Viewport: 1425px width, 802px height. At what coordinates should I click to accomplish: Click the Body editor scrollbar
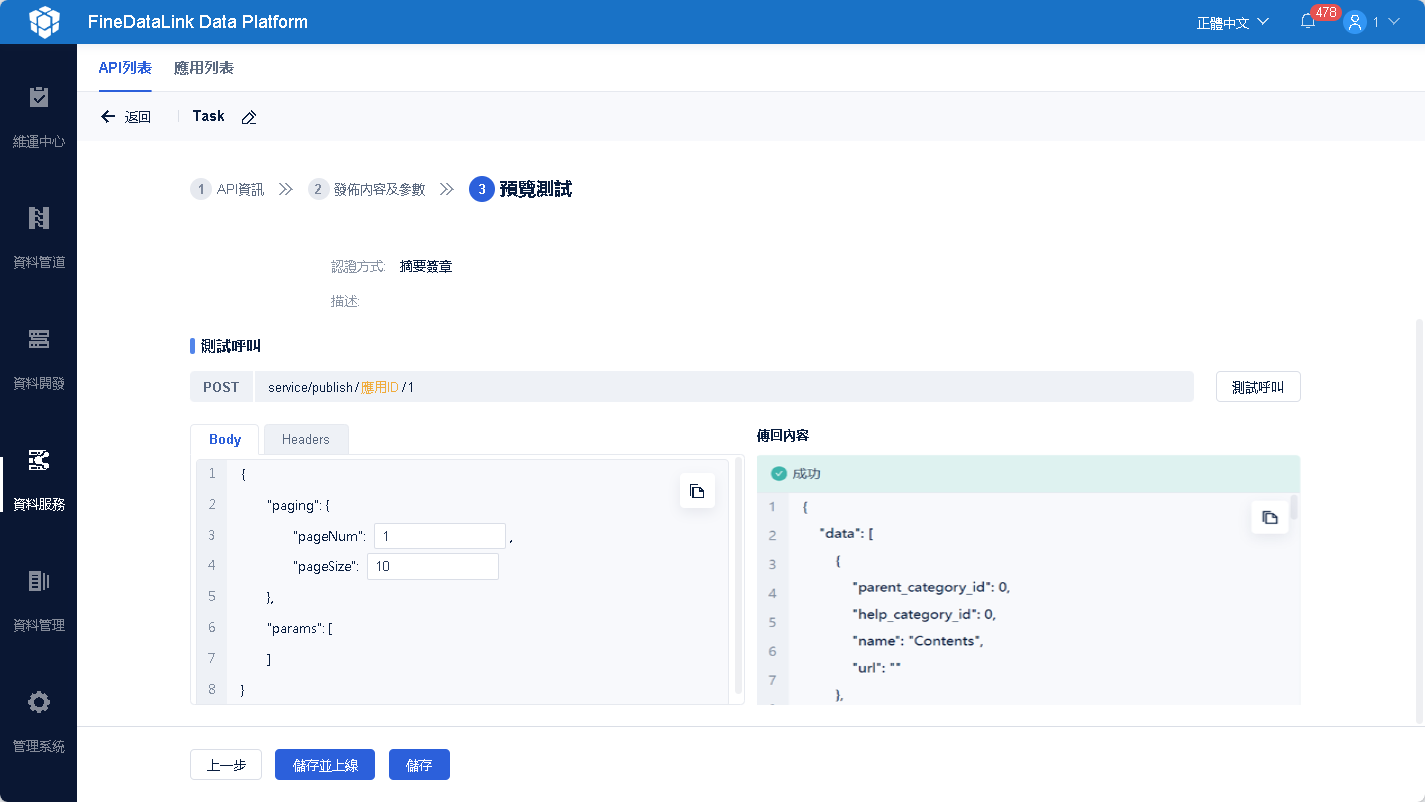[739, 576]
